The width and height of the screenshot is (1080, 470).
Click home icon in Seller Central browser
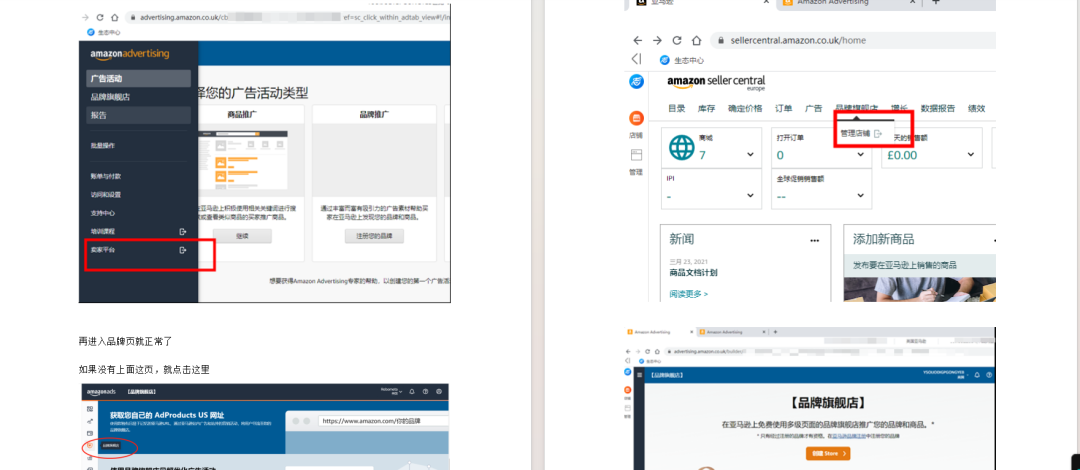[696, 41]
